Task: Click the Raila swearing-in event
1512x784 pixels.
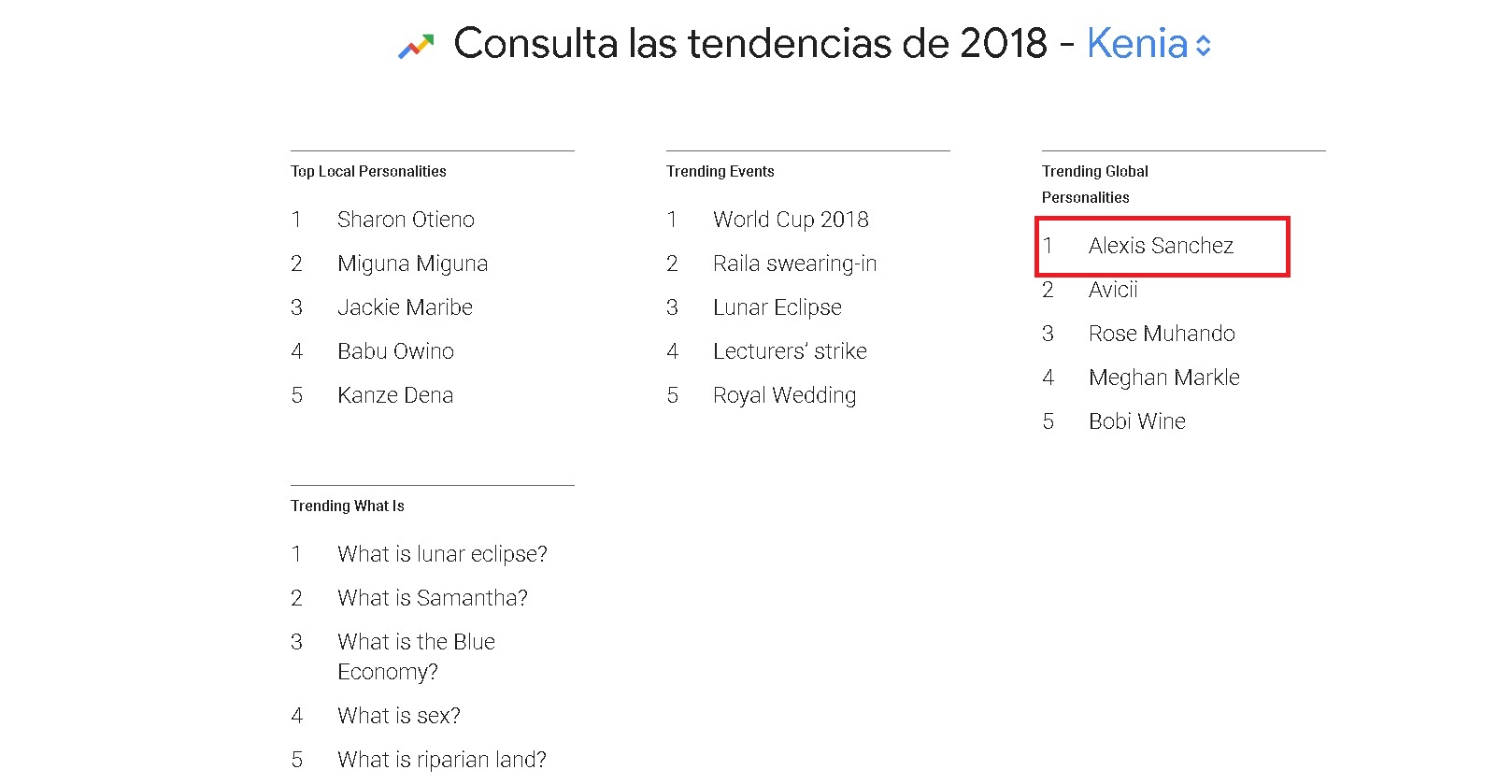Action: click(794, 264)
